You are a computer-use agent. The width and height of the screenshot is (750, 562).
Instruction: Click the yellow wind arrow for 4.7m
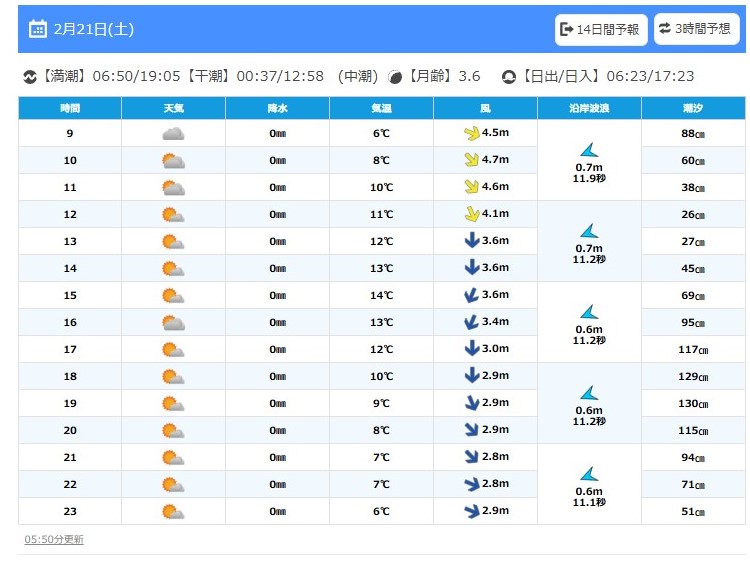(x=472, y=160)
